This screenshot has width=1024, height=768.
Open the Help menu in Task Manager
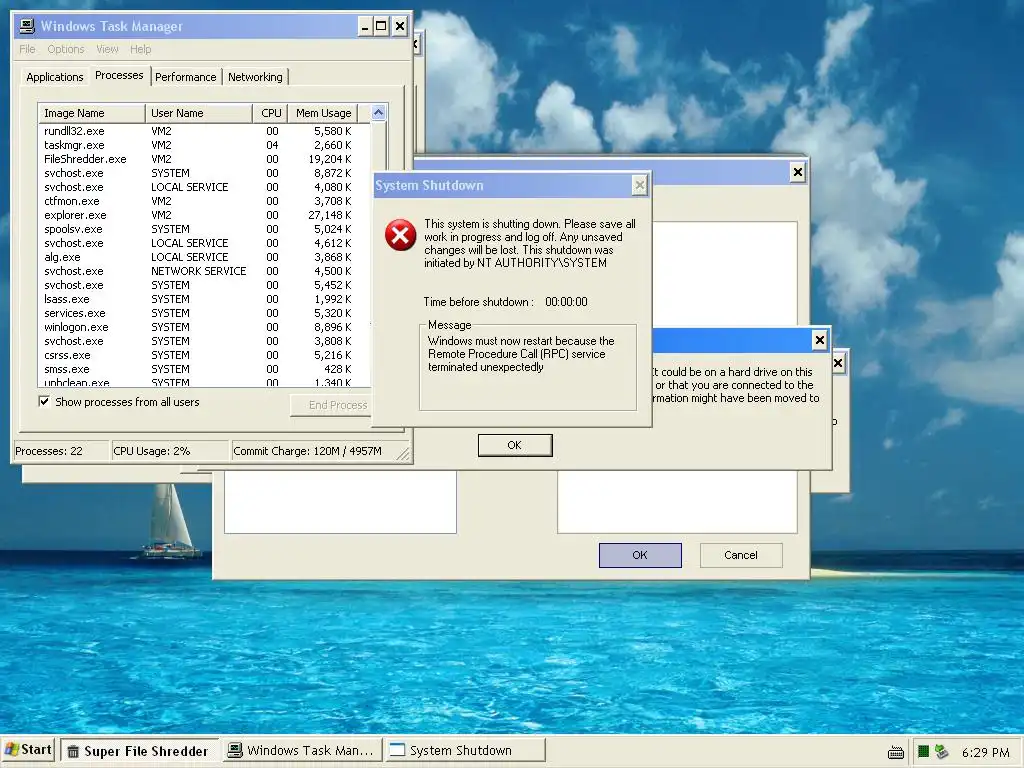click(140, 49)
